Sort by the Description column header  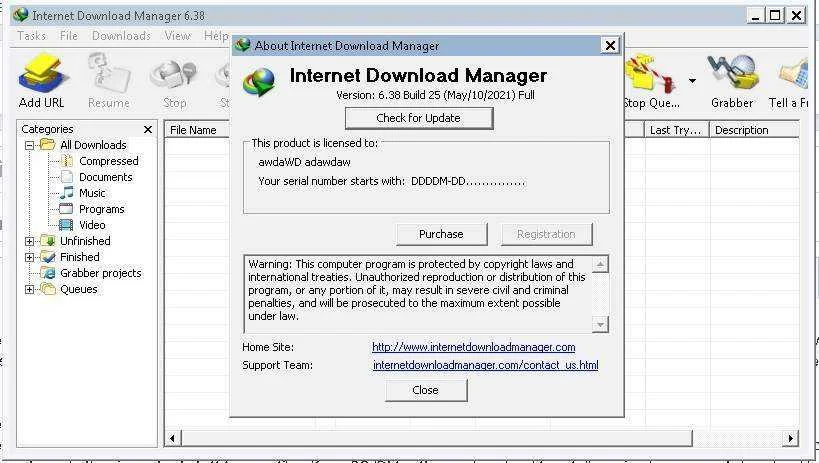click(x=754, y=130)
